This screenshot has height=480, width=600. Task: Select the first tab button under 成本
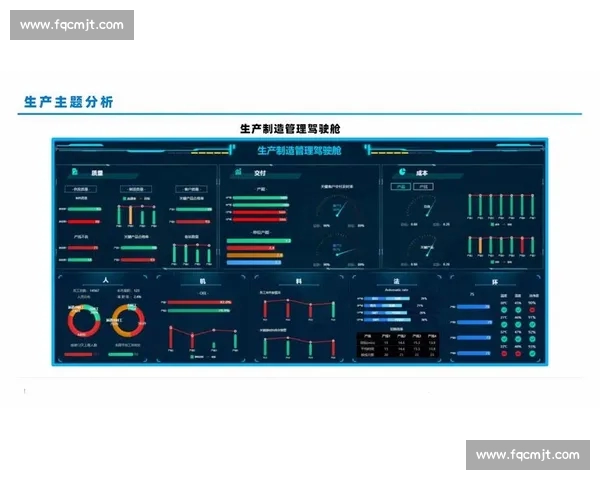click(396, 187)
